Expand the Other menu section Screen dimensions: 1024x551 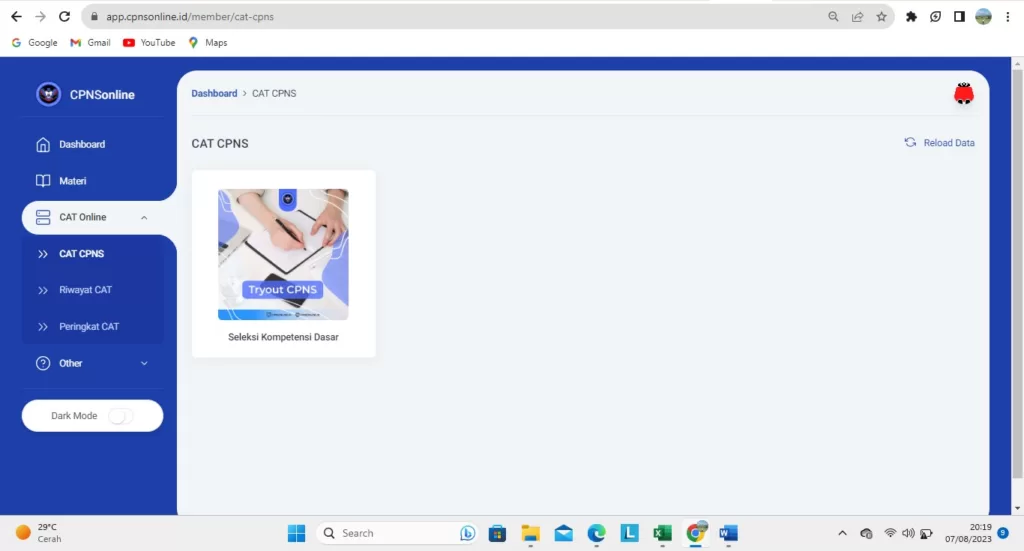pyautogui.click(x=144, y=363)
